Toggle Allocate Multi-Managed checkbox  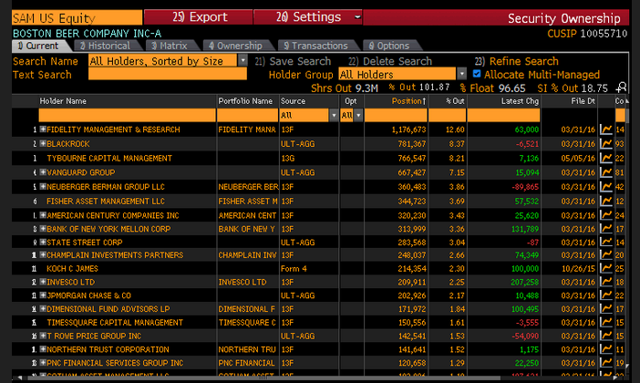476,74
